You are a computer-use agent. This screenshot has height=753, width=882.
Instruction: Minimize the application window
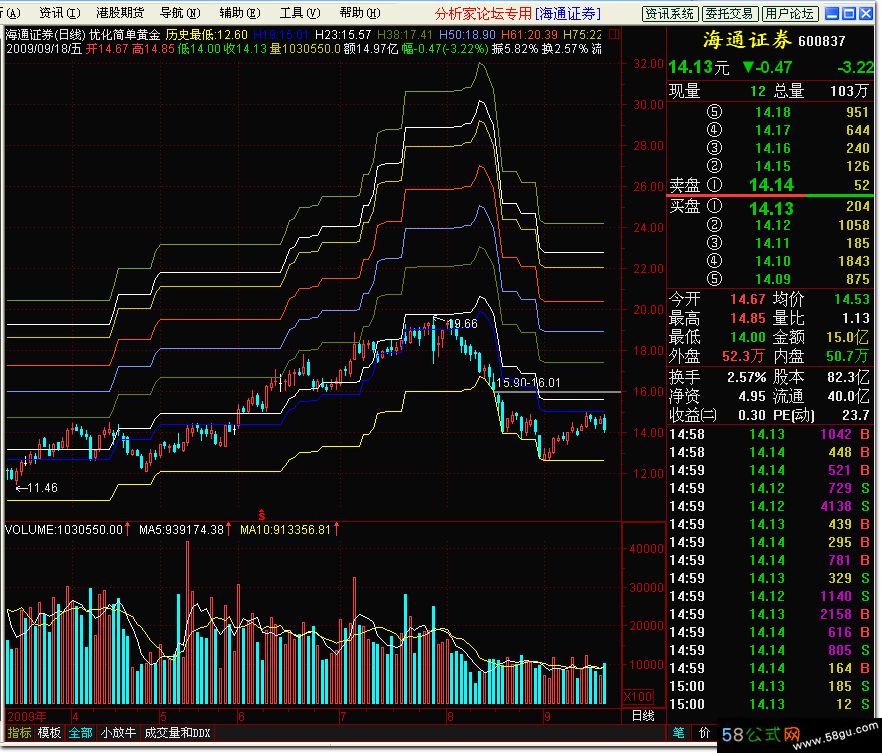coord(832,13)
